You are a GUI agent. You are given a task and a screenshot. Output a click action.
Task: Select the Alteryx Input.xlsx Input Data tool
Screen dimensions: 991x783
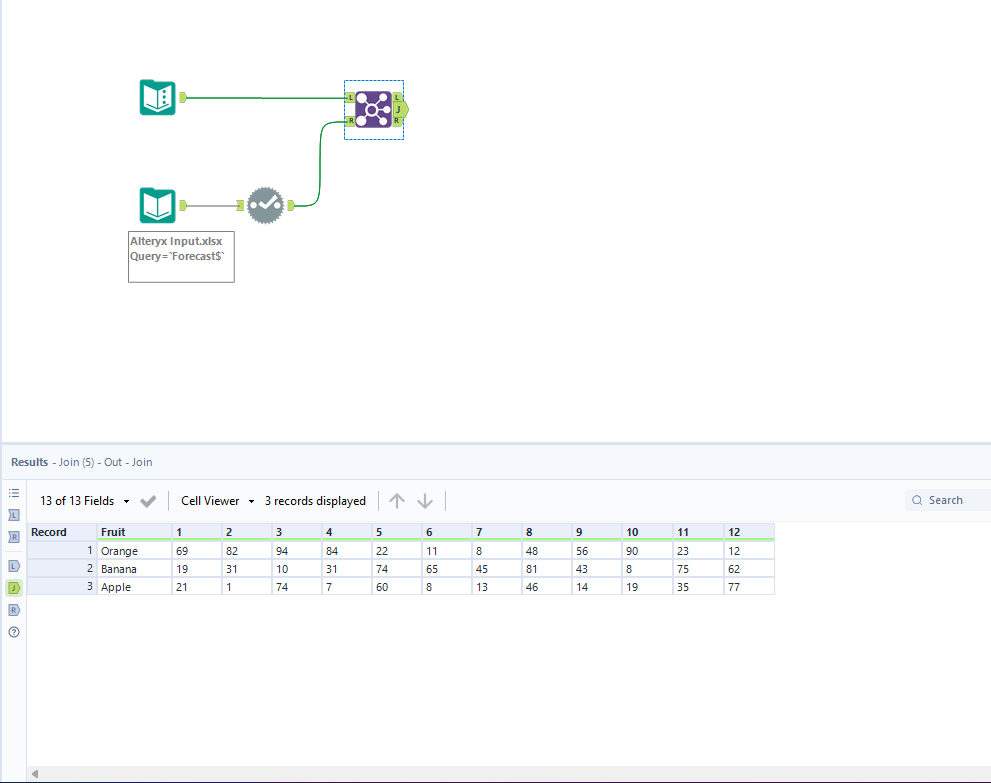(x=157, y=205)
